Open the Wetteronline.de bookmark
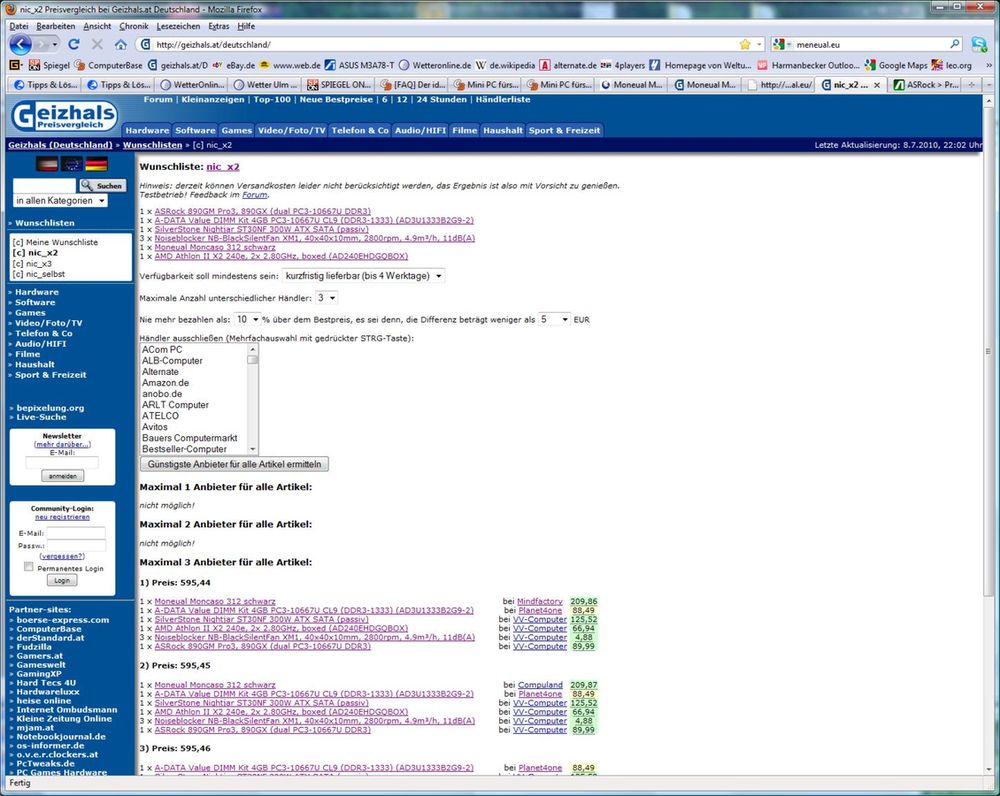 pos(435,65)
